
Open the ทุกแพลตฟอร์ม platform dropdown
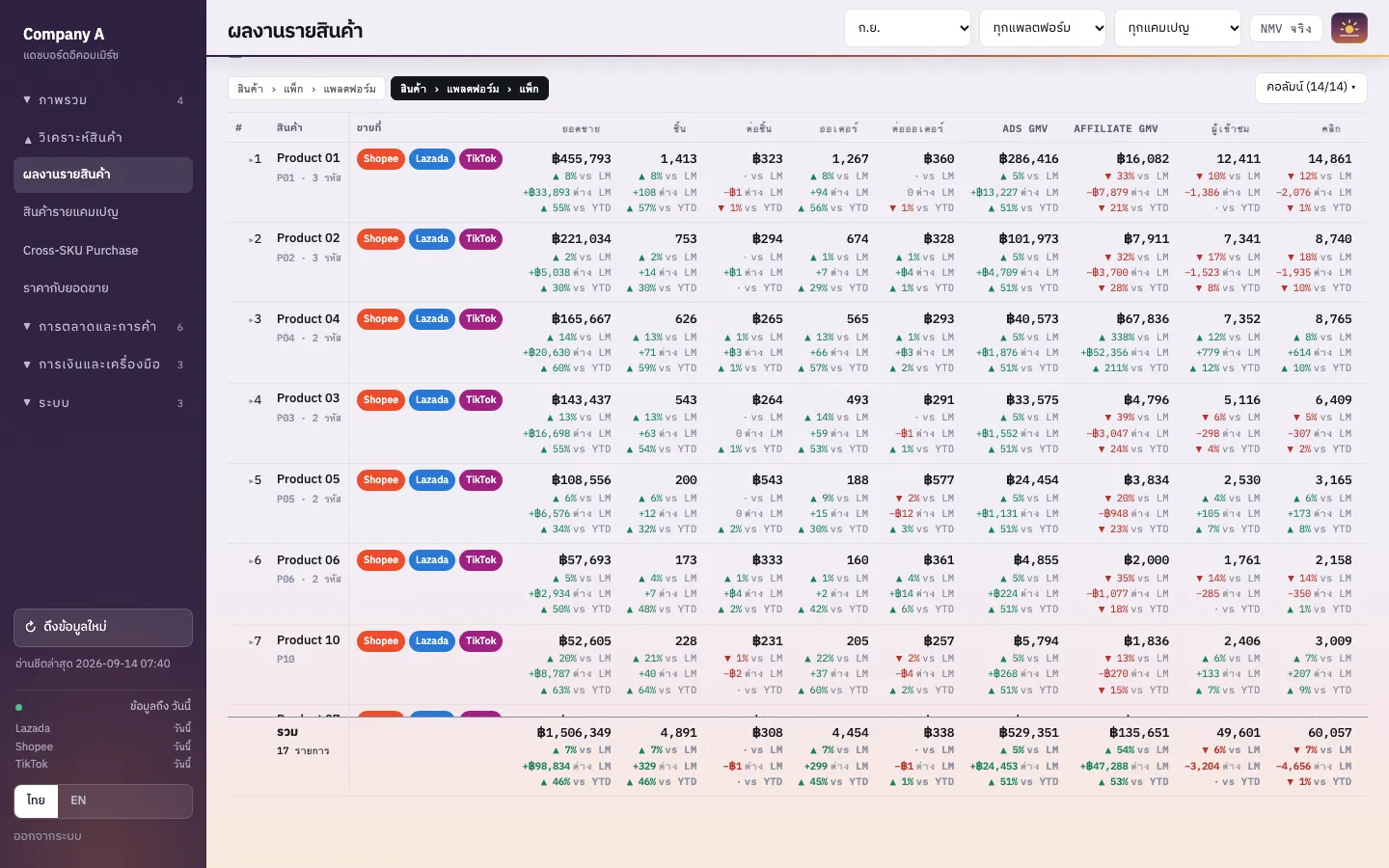[1043, 28]
